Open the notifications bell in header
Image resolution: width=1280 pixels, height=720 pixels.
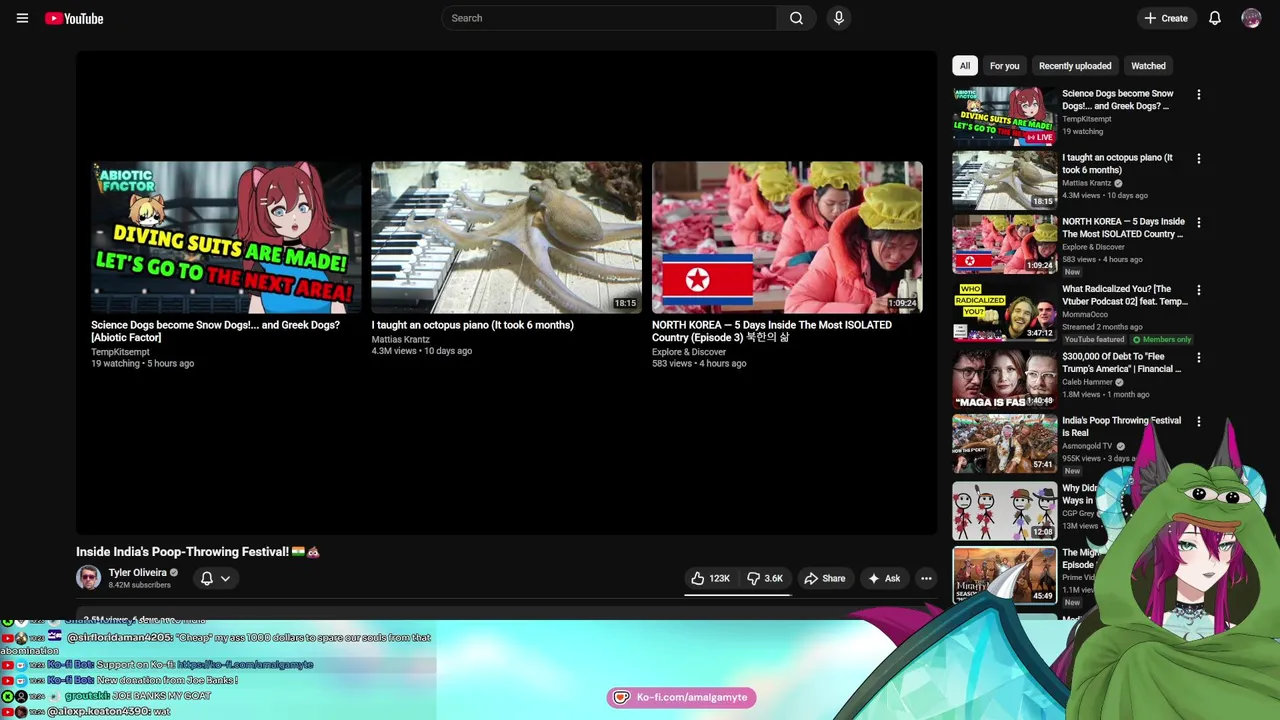1215,18
